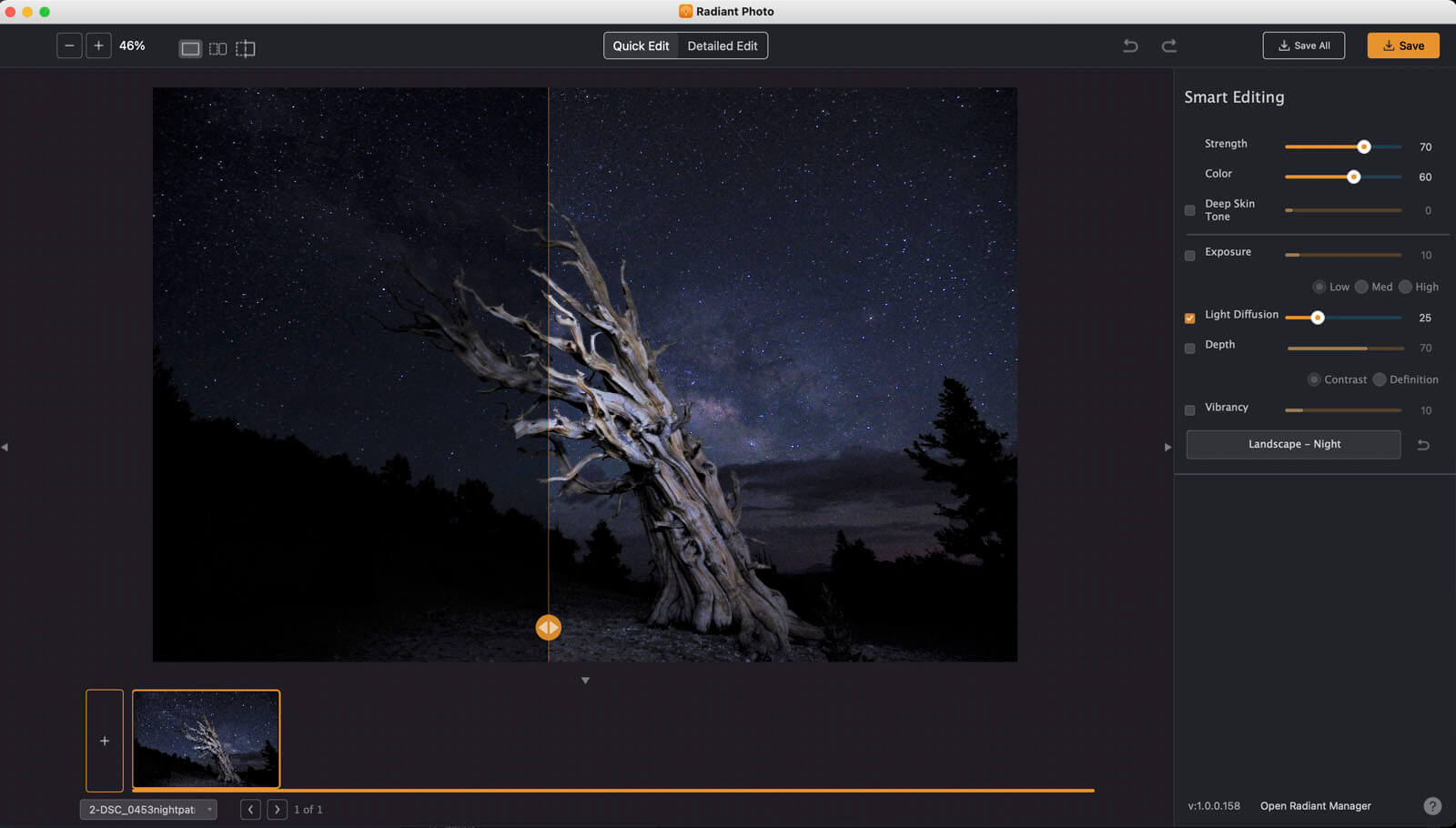1456x828 pixels.
Task: Click the Open Radiant Manager link
Action: (1315, 806)
